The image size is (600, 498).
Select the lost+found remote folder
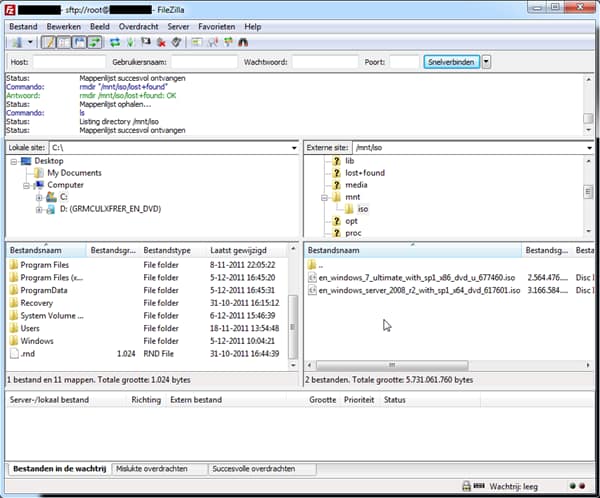pyautogui.click(x=365, y=173)
